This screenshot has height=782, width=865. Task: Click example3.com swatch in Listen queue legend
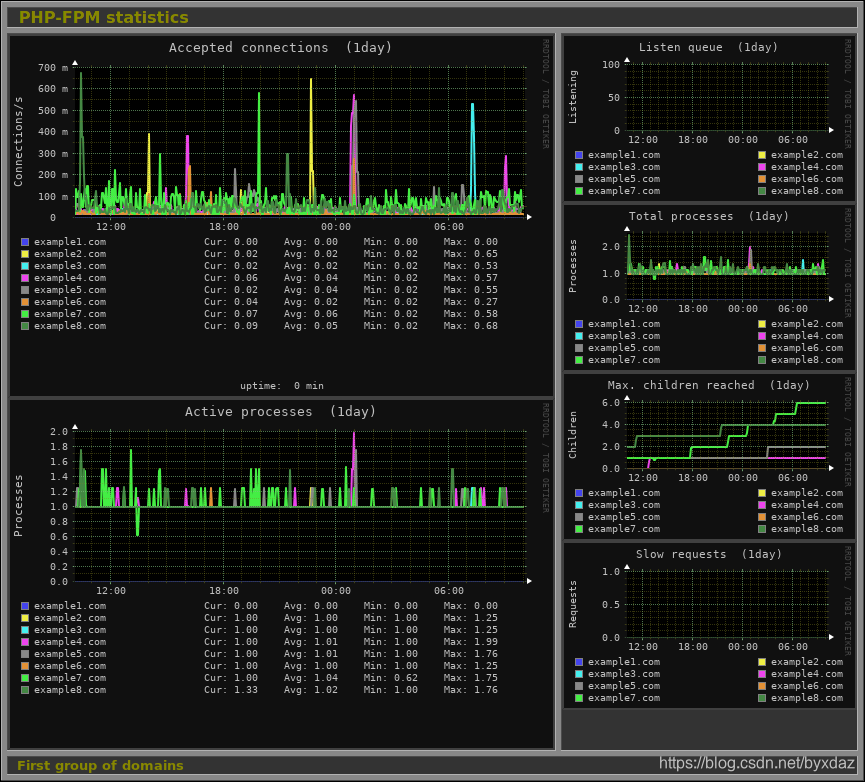[579, 167]
